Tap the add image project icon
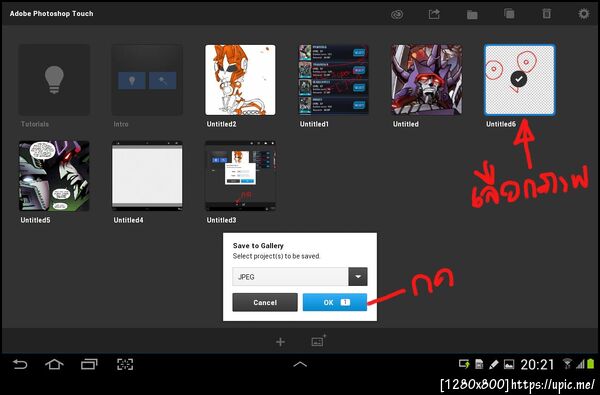Screen dimensions: 600x395 coord(318,341)
